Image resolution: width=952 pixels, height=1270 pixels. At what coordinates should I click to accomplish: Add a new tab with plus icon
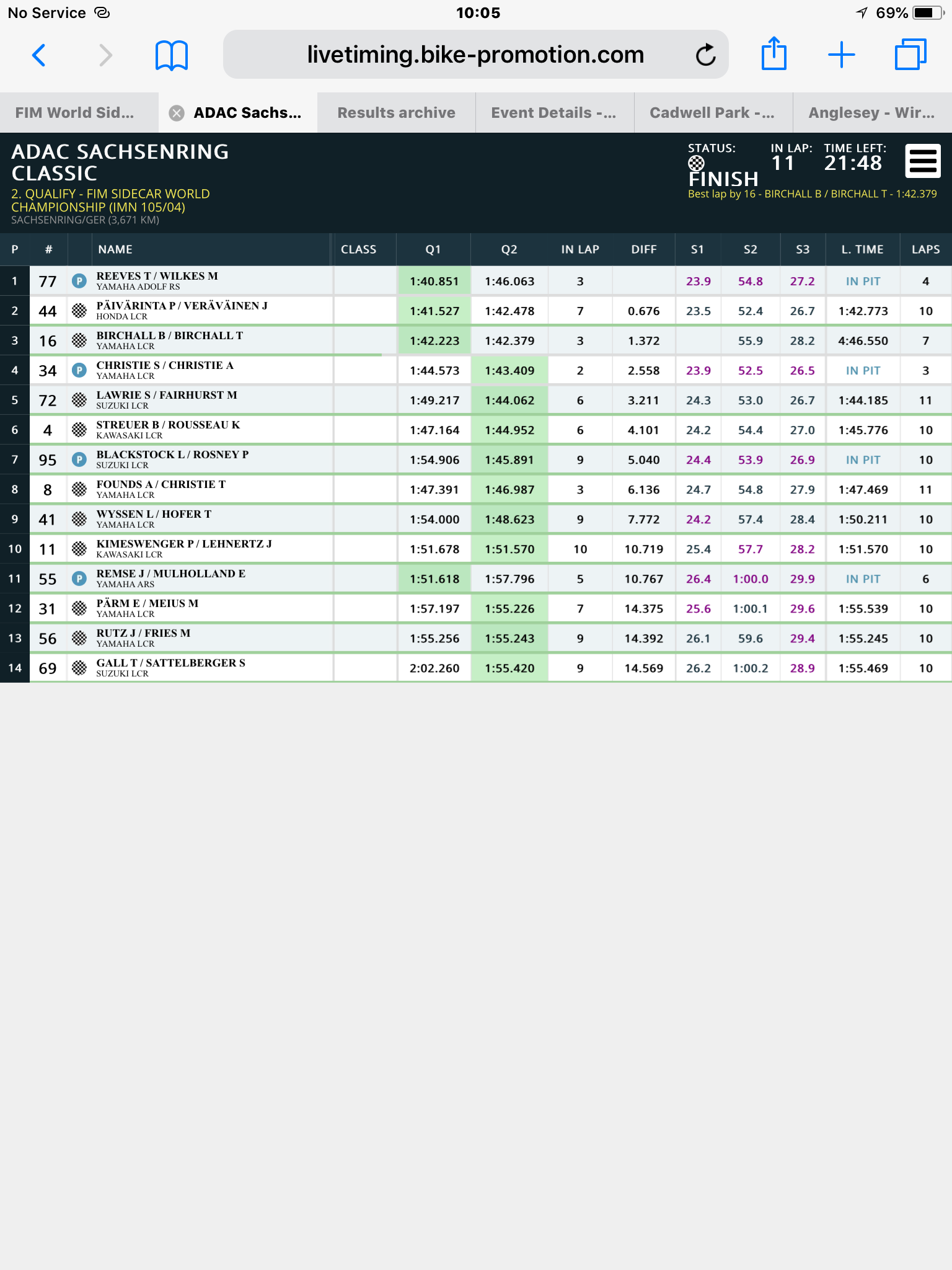[x=842, y=55]
